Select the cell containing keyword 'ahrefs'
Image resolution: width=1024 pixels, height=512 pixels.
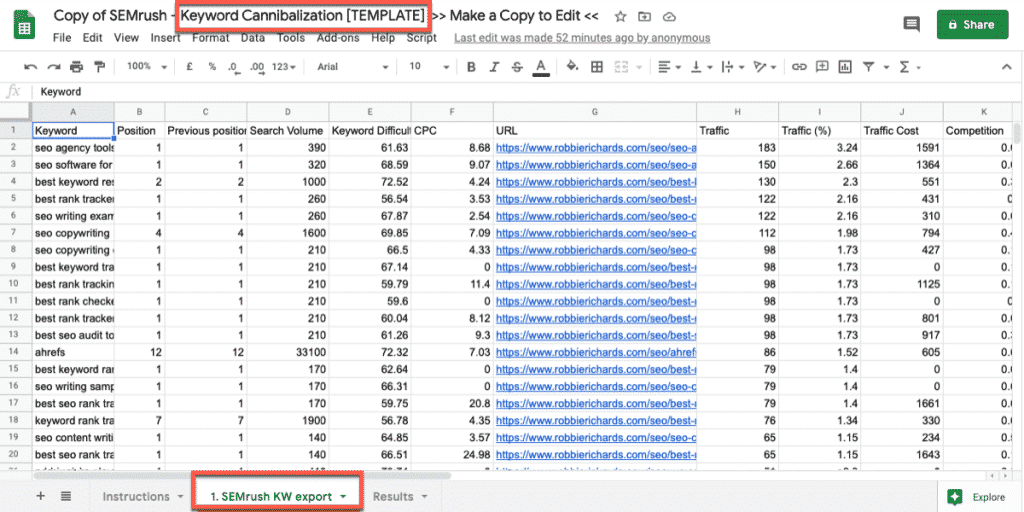click(73, 351)
